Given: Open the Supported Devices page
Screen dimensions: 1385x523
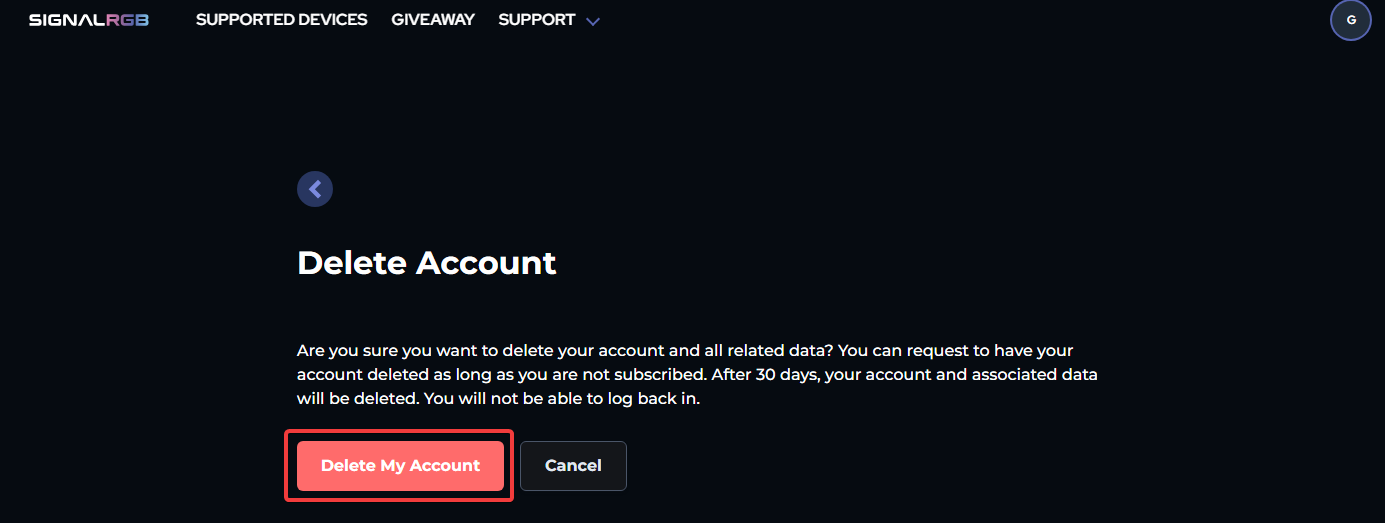Looking at the screenshot, I should point(281,20).
